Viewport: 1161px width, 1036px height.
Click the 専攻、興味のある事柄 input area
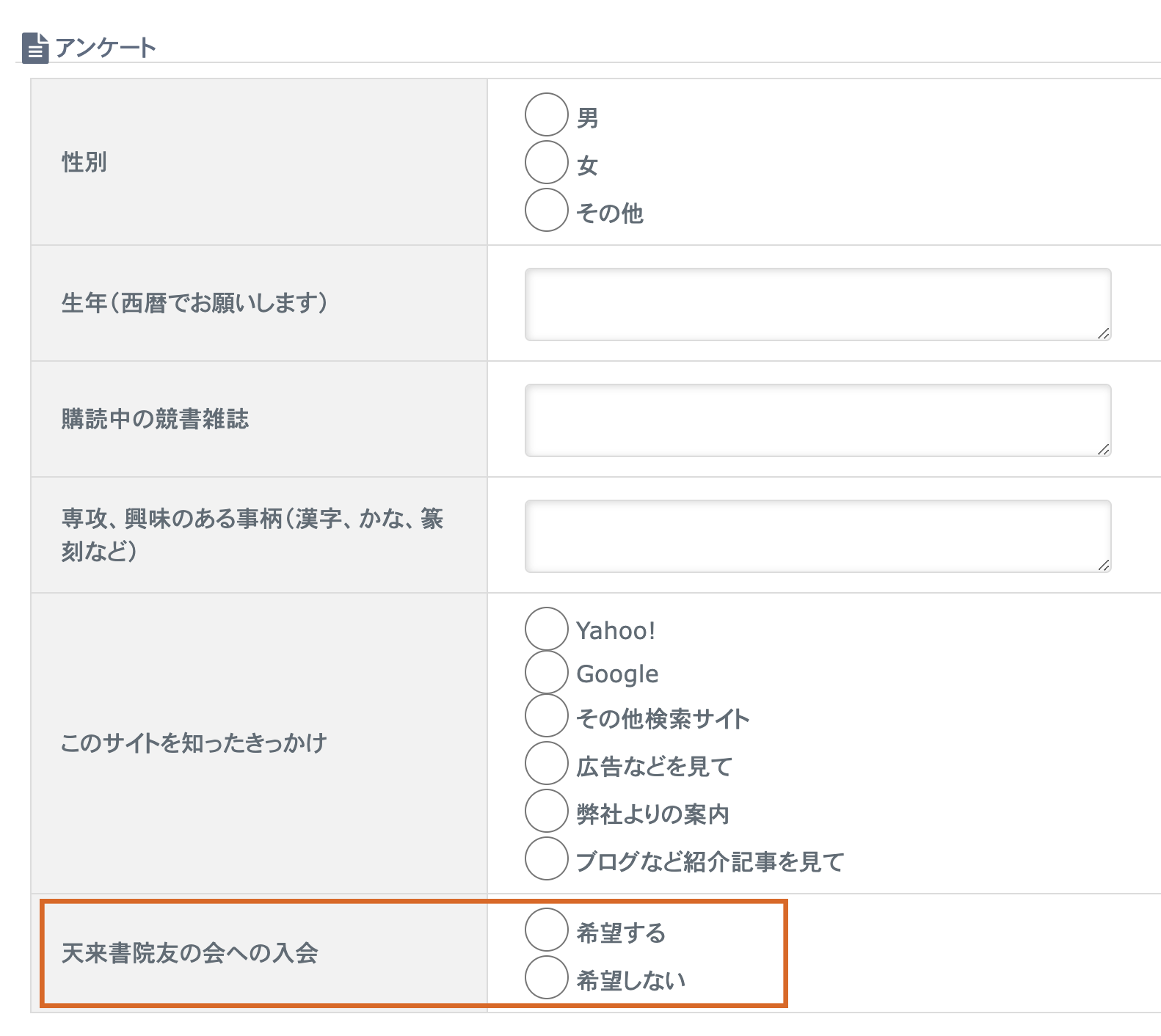[x=817, y=536]
